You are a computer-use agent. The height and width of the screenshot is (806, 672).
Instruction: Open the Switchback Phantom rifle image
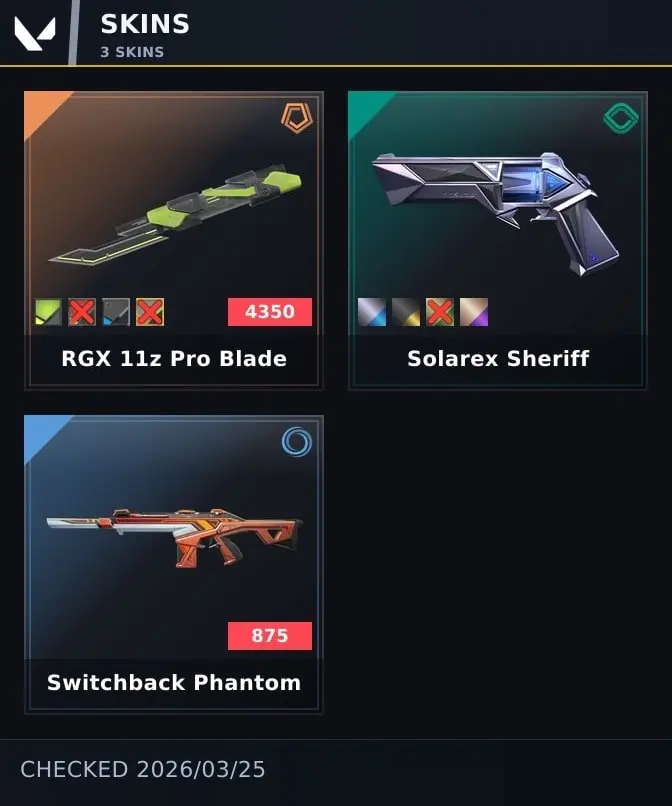point(174,538)
